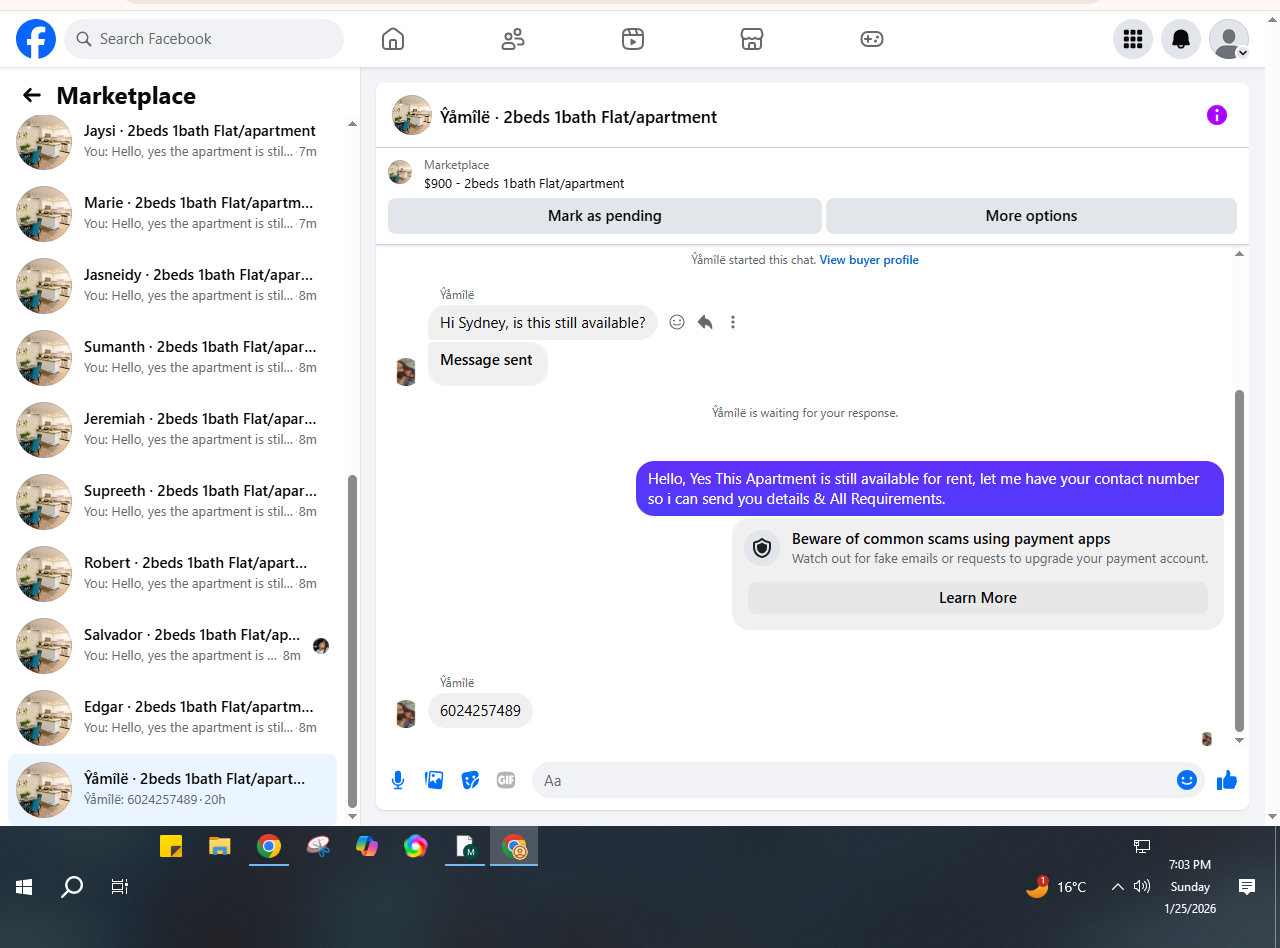The height and width of the screenshot is (948, 1280).
Task: Open the Jasneidy conversation
Action: tap(172, 286)
